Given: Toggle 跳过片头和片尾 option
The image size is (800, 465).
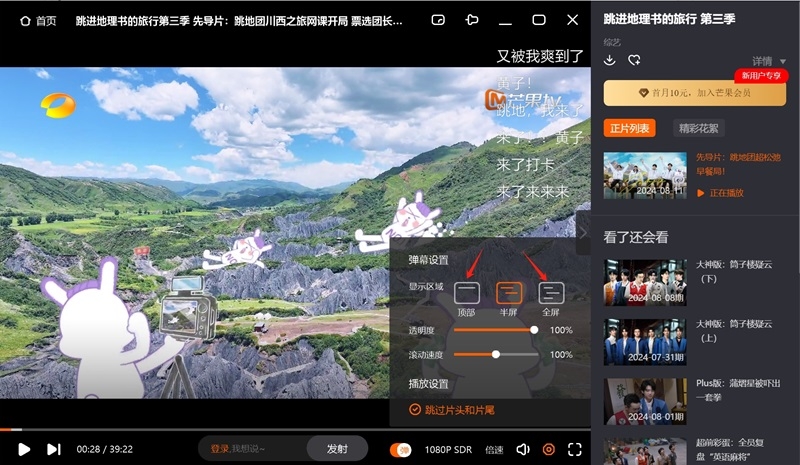Looking at the screenshot, I should (452, 410).
